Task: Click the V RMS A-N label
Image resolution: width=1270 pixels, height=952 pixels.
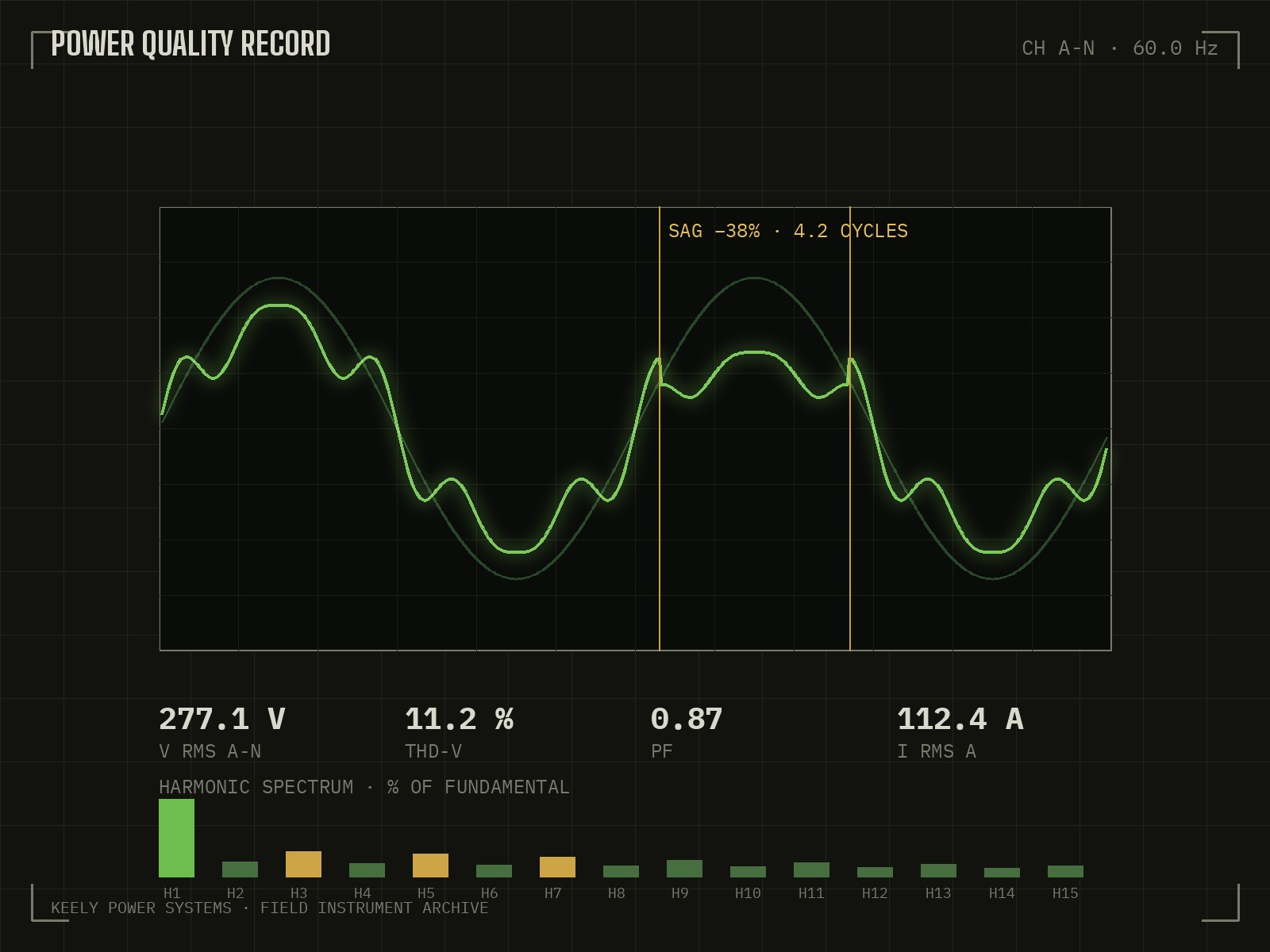Action: point(210,751)
